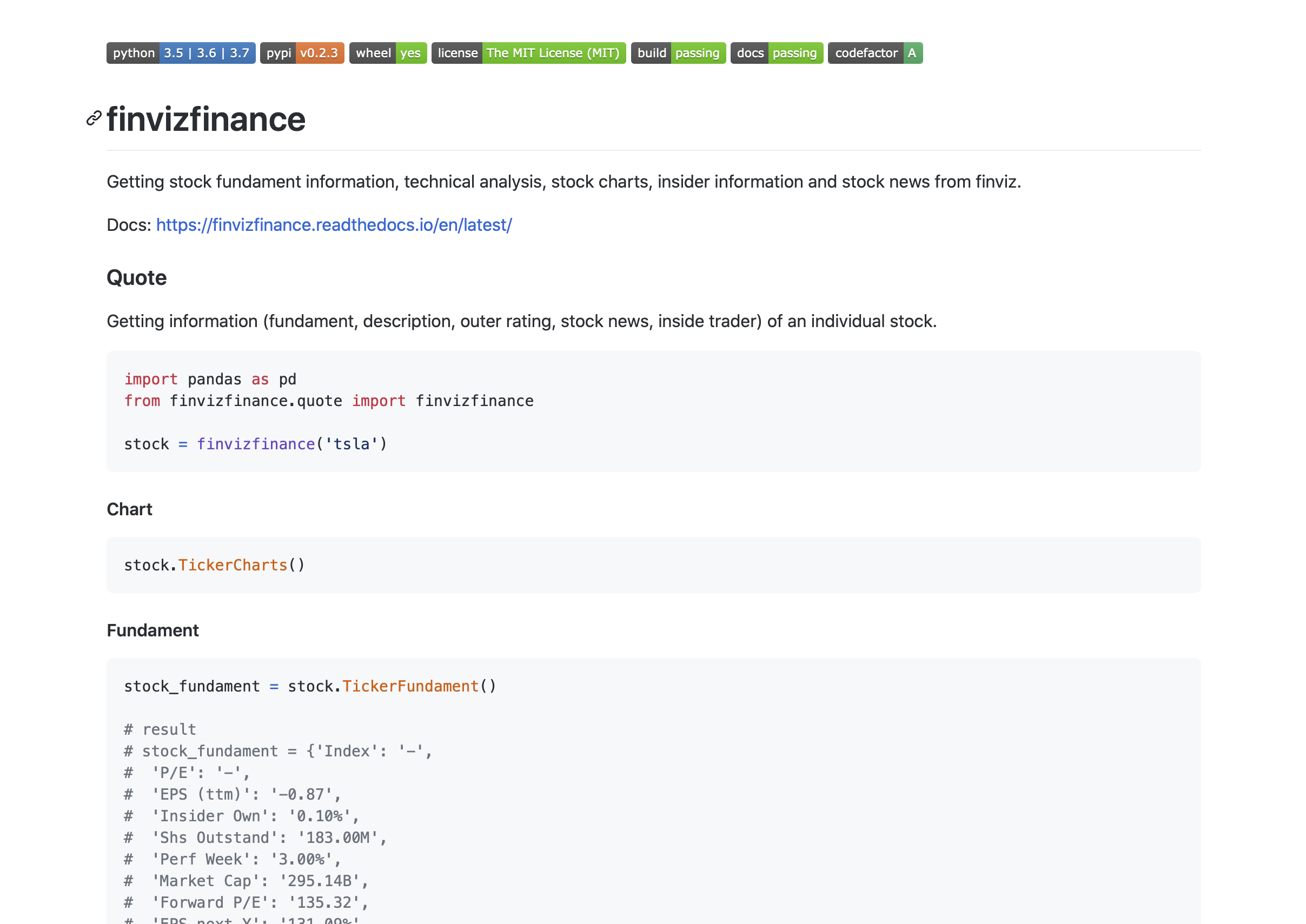Click the comment line containing 'Index': '-'
Image resolution: width=1306 pixels, height=924 pixels.
coord(279,752)
